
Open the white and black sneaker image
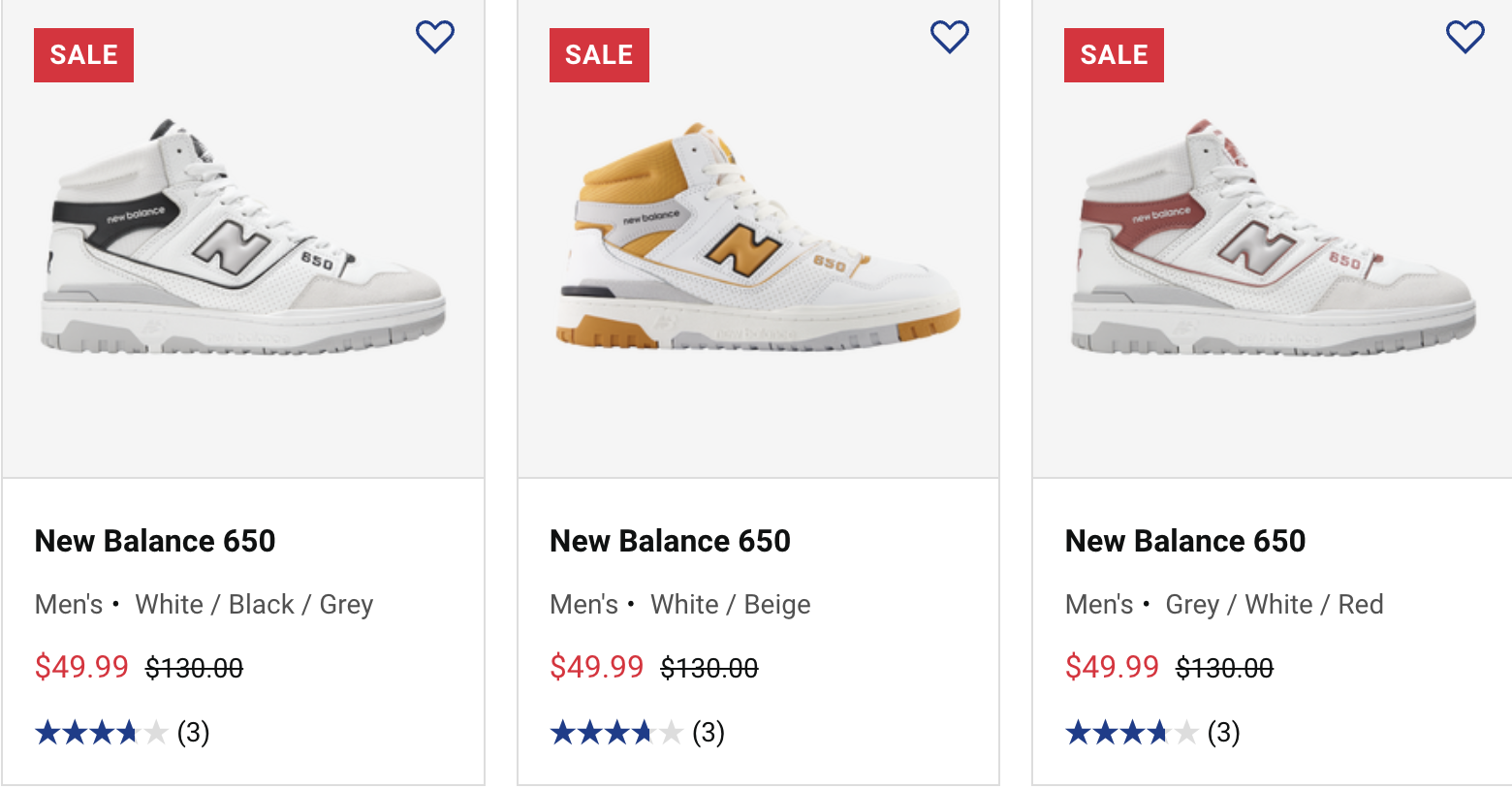[x=243, y=238]
